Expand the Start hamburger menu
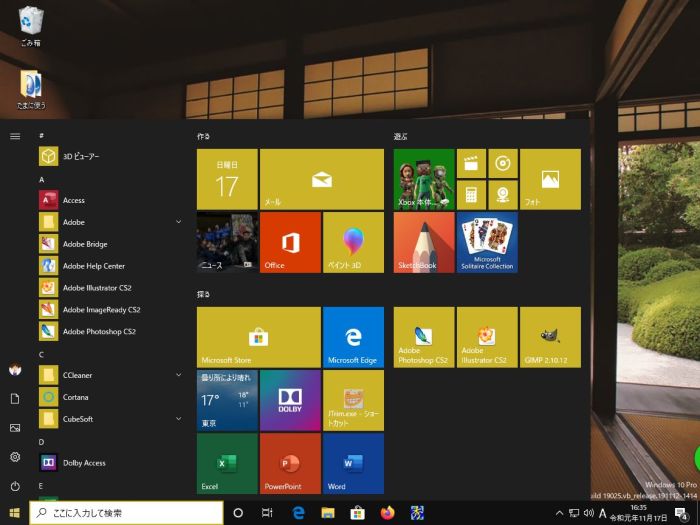This screenshot has width=700, height=525. (15, 136)
